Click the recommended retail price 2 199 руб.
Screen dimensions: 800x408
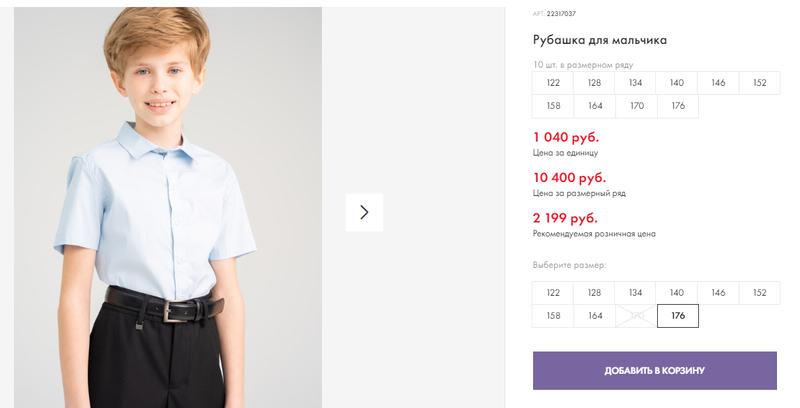[x=566, y=217]
